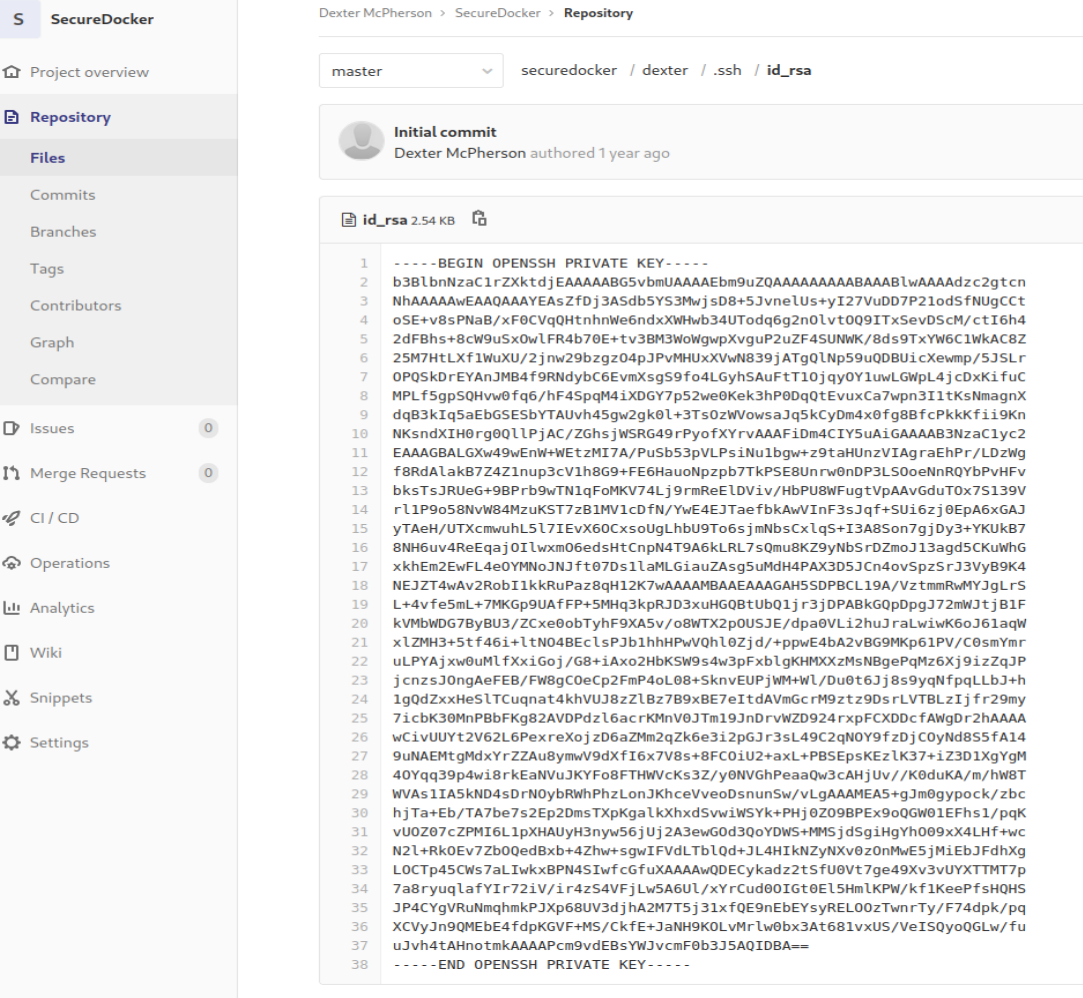Click the Merge Requests icon
The image size is (1083, 998).
(12, 473)
